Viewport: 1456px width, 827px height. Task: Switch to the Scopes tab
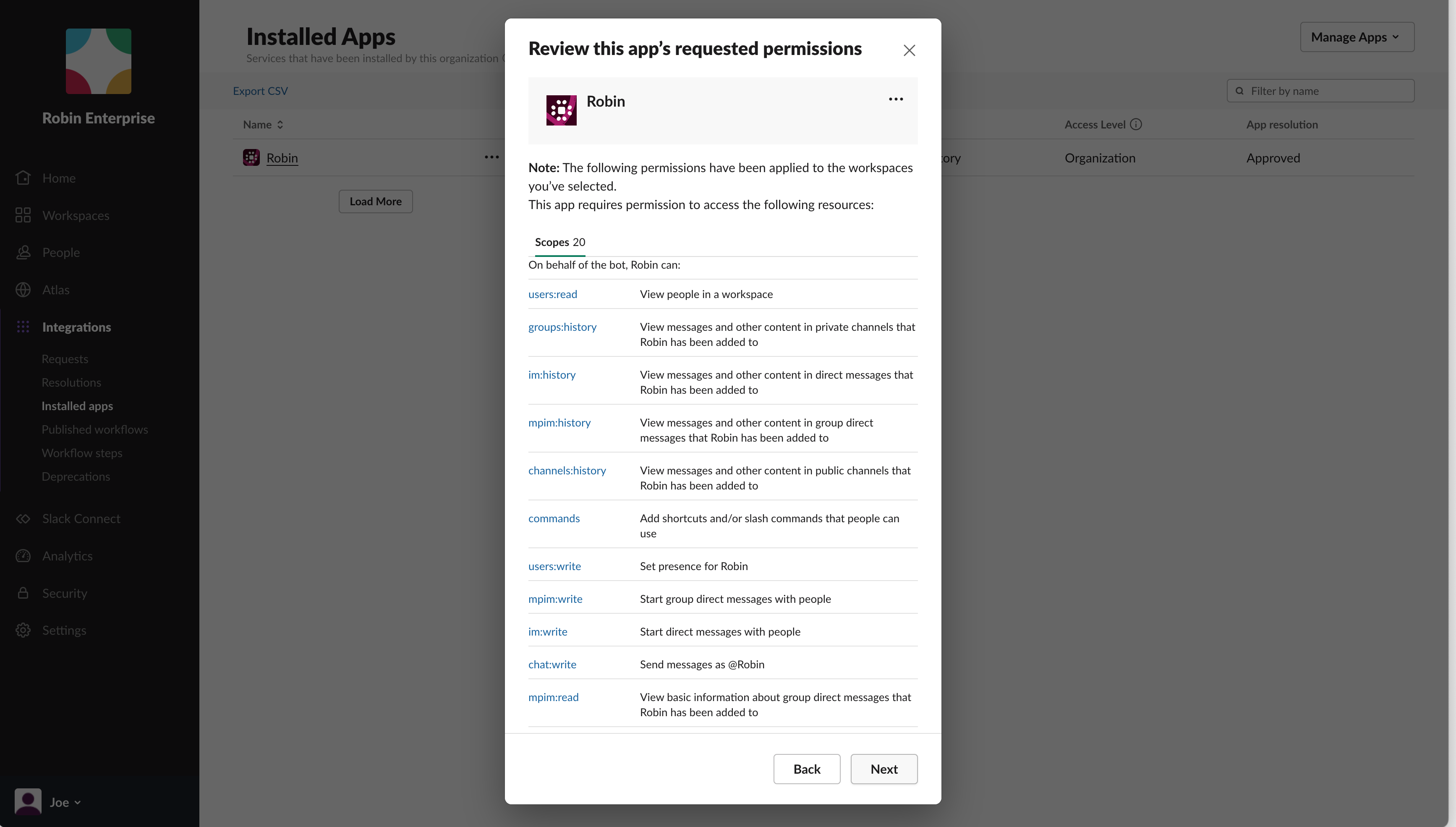coord(552,242)
